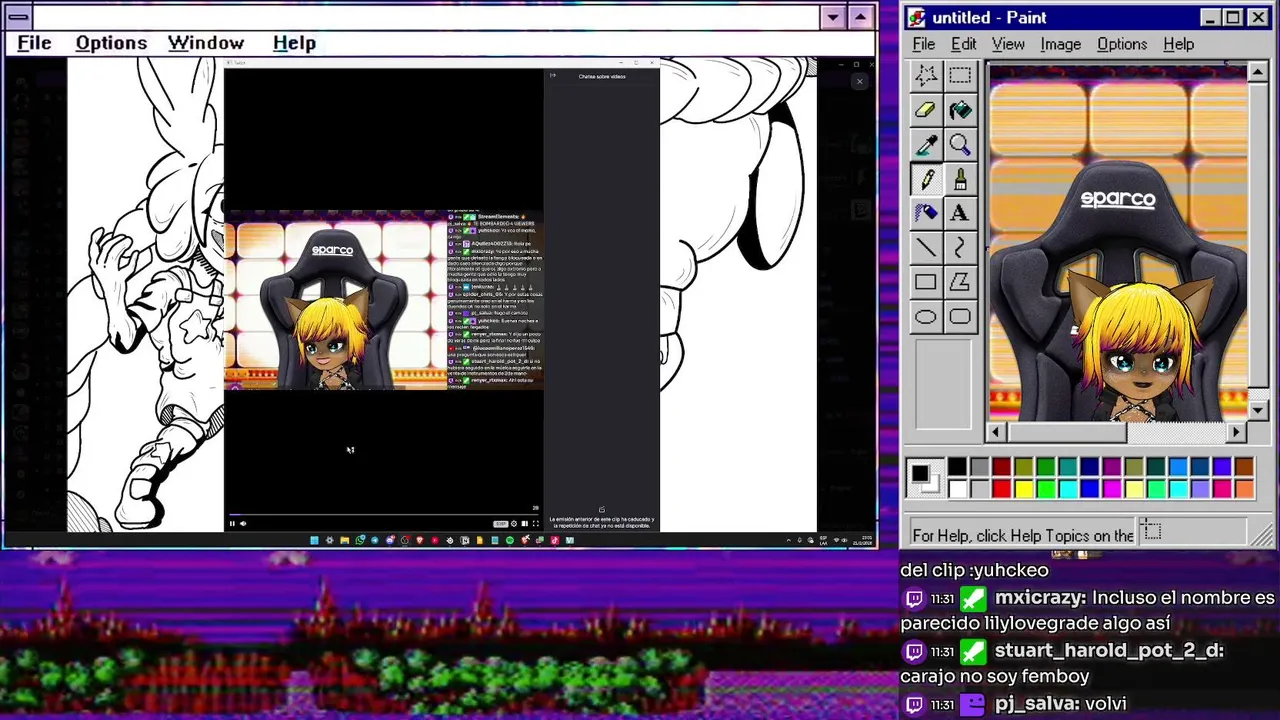Screen dimensions: 1280x720
Task: Click Paint canvas scroll up arrow
Action: [x=1257, y=73]
